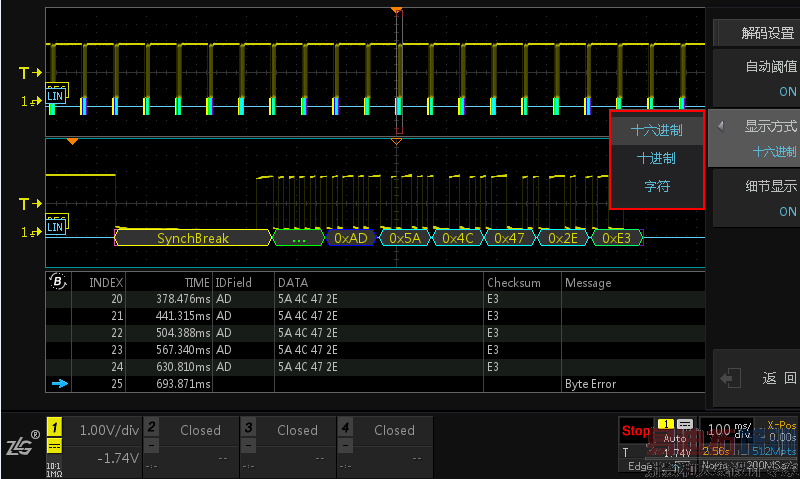
Task: Click the blue arrow on row 25
Action: [x=58, y=384]
